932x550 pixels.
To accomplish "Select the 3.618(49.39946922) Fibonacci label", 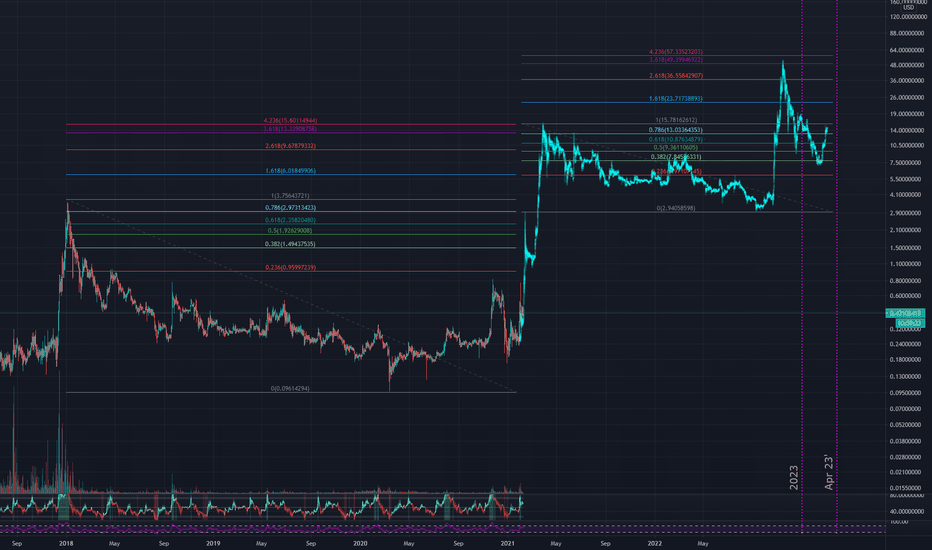I will pyautogui.click(x=676, y=59).
